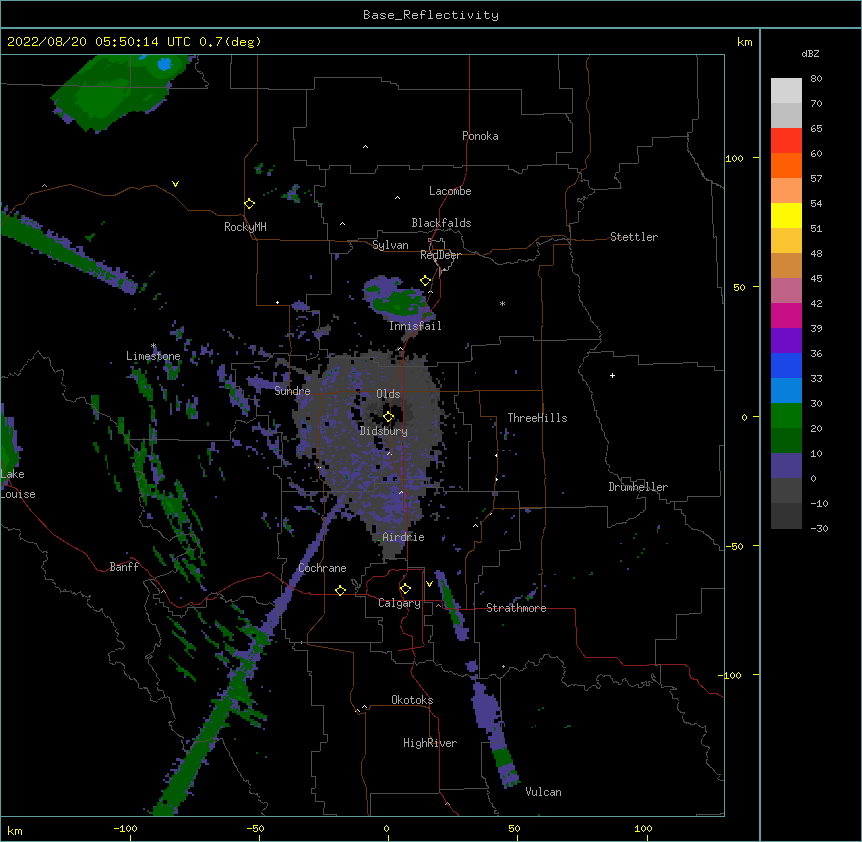Click the yellow diamond marker near RockyMH
The height and width of the screenshot is (842, 862).
(x=250, y=204)
